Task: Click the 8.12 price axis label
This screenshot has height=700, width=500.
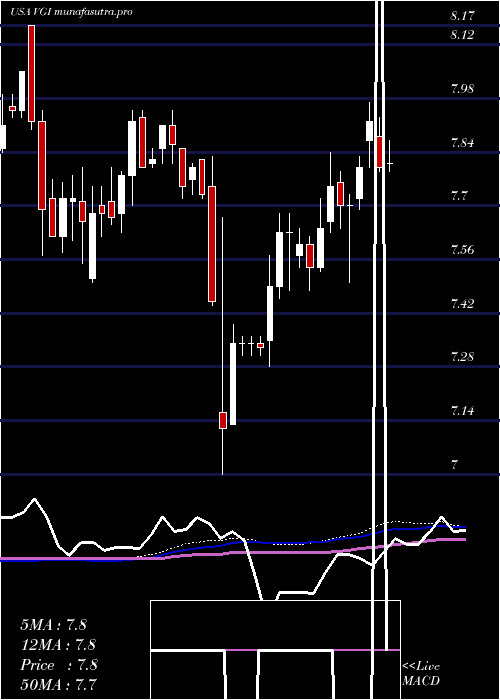Action: click(462, 35)
